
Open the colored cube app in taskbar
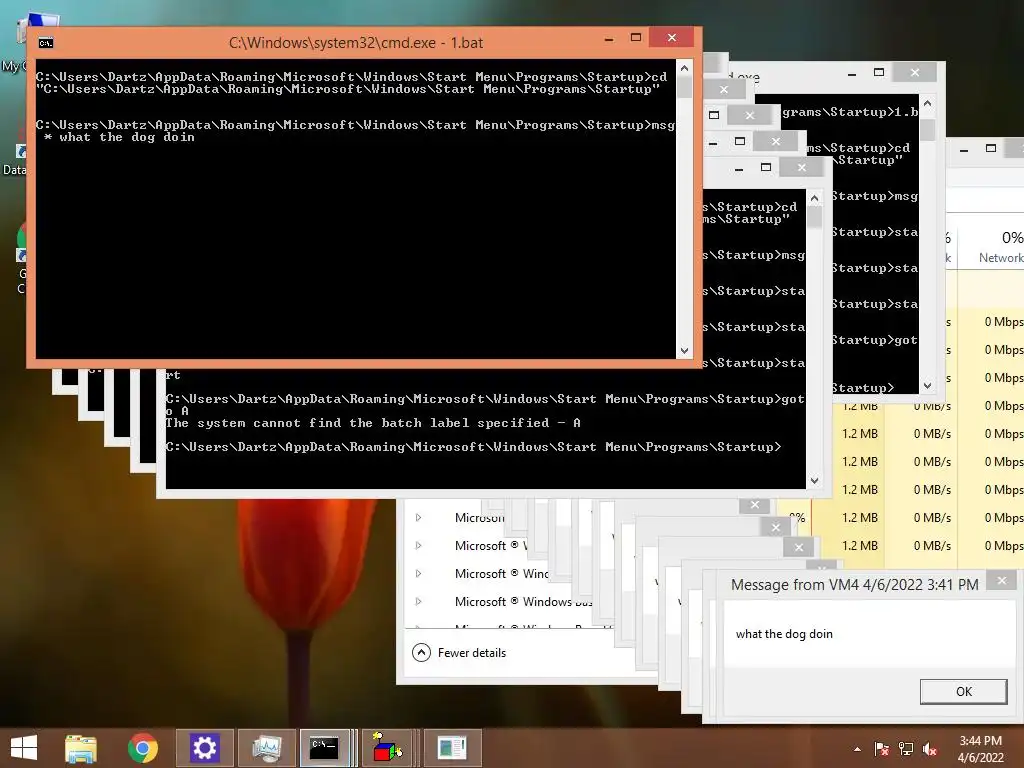(x=387, y=748)
